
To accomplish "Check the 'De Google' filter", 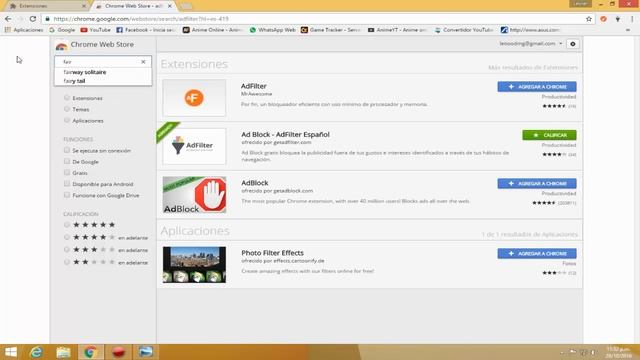I will pyautogui.click(x=67, y=161).
